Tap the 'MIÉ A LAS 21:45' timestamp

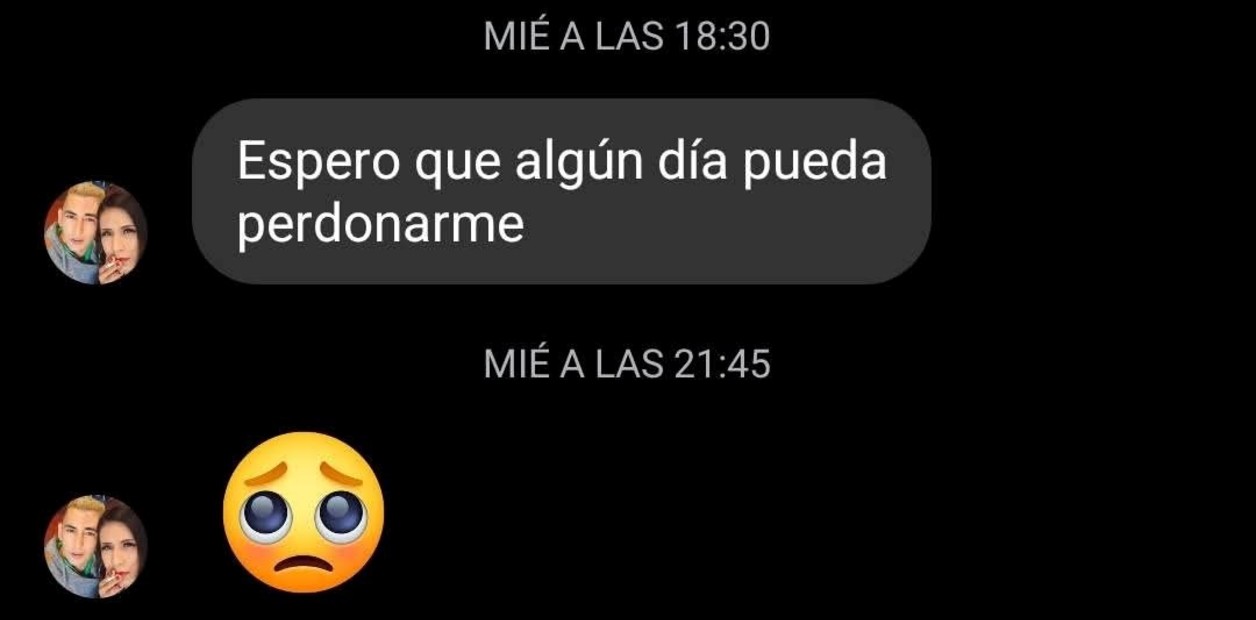tap(627, 365)
